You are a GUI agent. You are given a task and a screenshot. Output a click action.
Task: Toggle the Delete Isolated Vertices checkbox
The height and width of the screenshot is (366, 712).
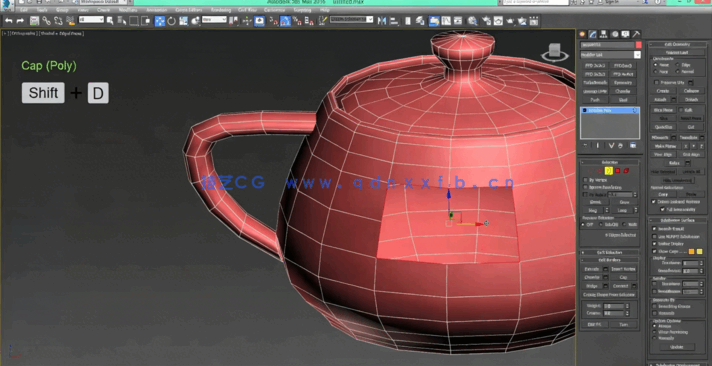654,202
